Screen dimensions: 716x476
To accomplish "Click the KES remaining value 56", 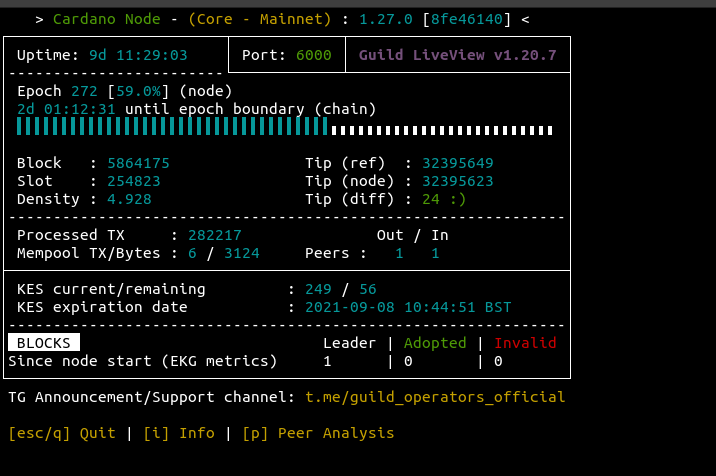I will pos(368,289).
